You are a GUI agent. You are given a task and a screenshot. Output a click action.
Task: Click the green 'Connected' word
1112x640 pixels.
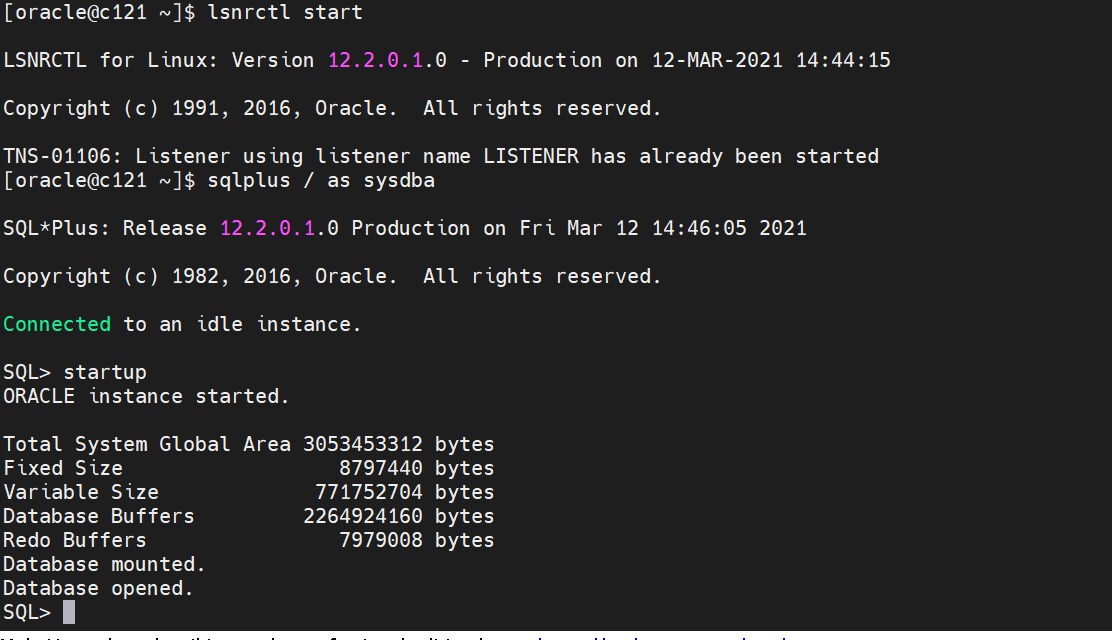tap(57, 324)
